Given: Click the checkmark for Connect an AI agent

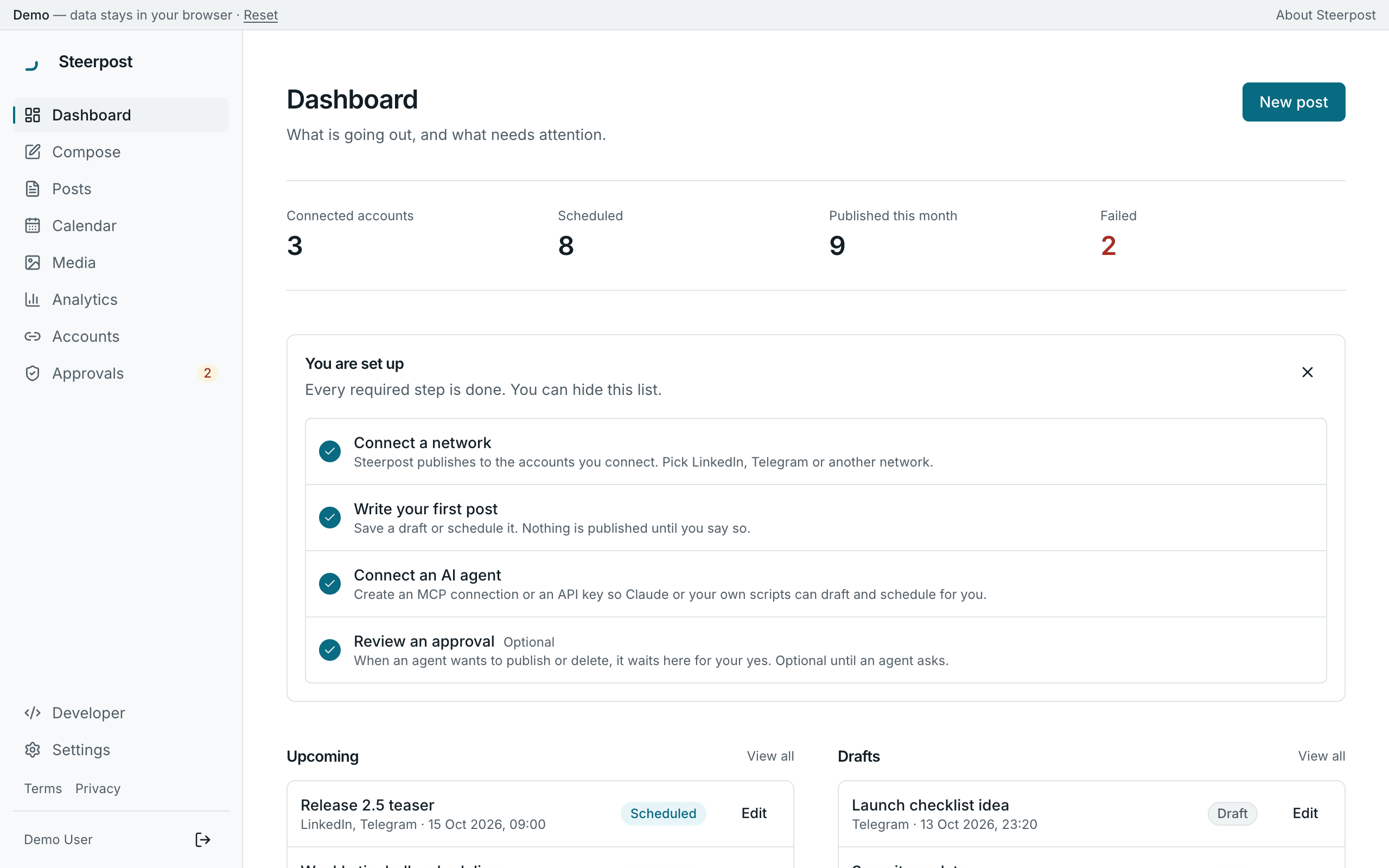Looking at the screenshot, I should tap(330, 583).
